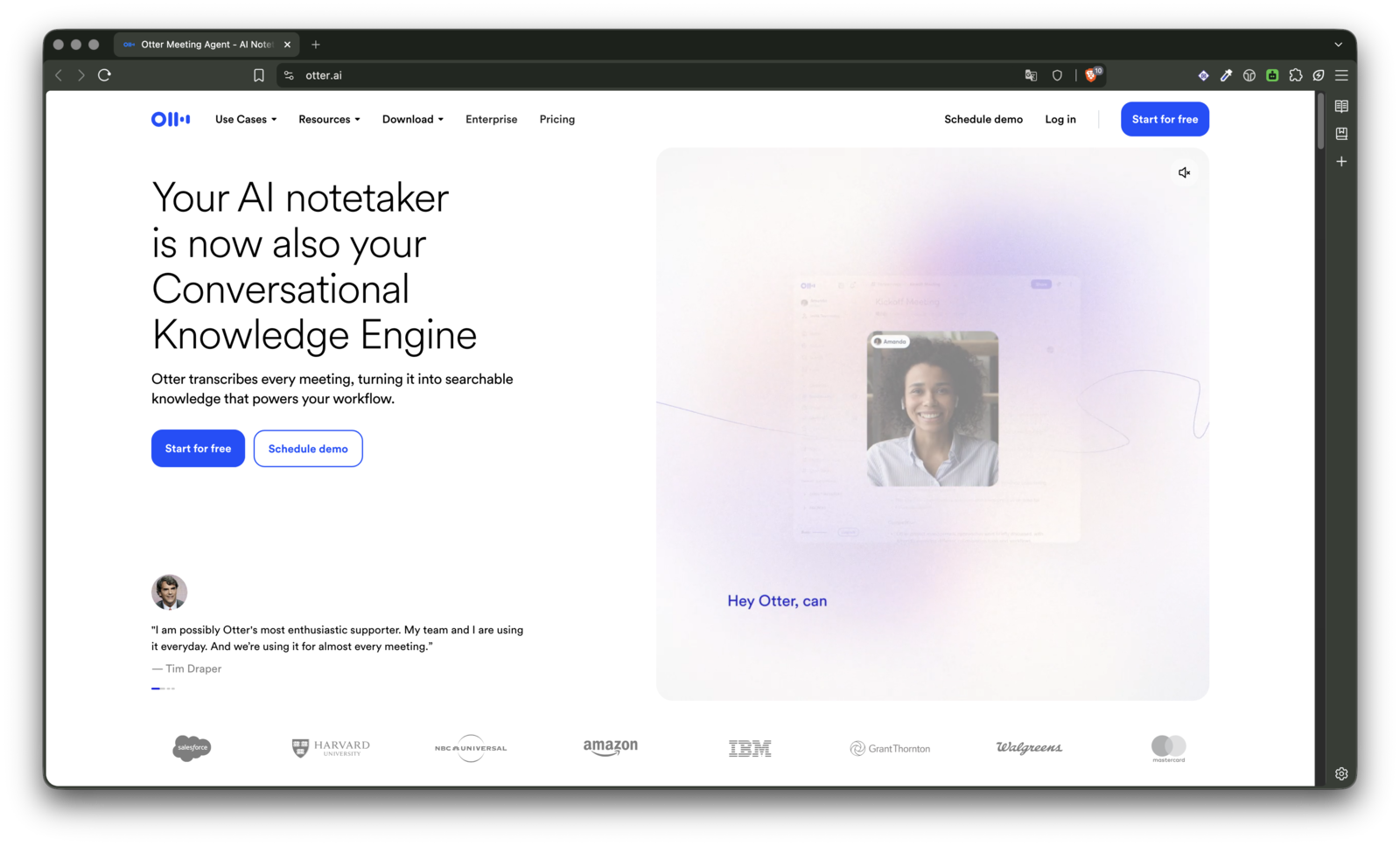This screenshot has height=846, width=1400.
Task: Click the Otter logo in the header
Action: [171, 119]
